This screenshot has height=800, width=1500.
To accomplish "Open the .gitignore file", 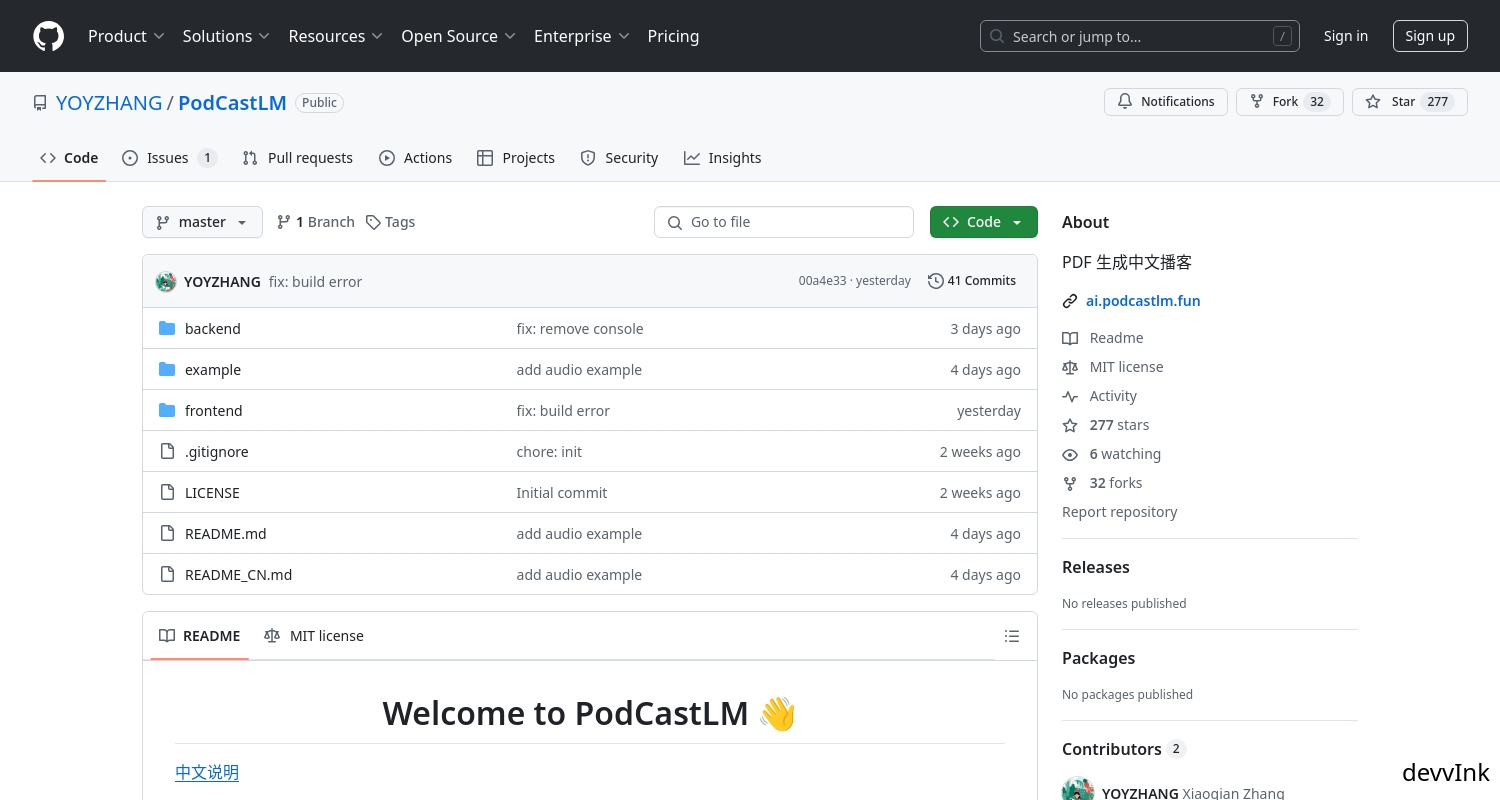I will 217,452.
